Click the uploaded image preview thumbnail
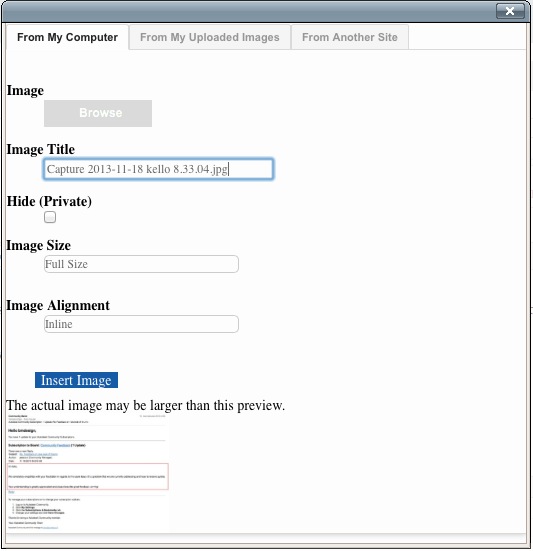This screenshot has height=551, width=533. [x=88, y=473]
